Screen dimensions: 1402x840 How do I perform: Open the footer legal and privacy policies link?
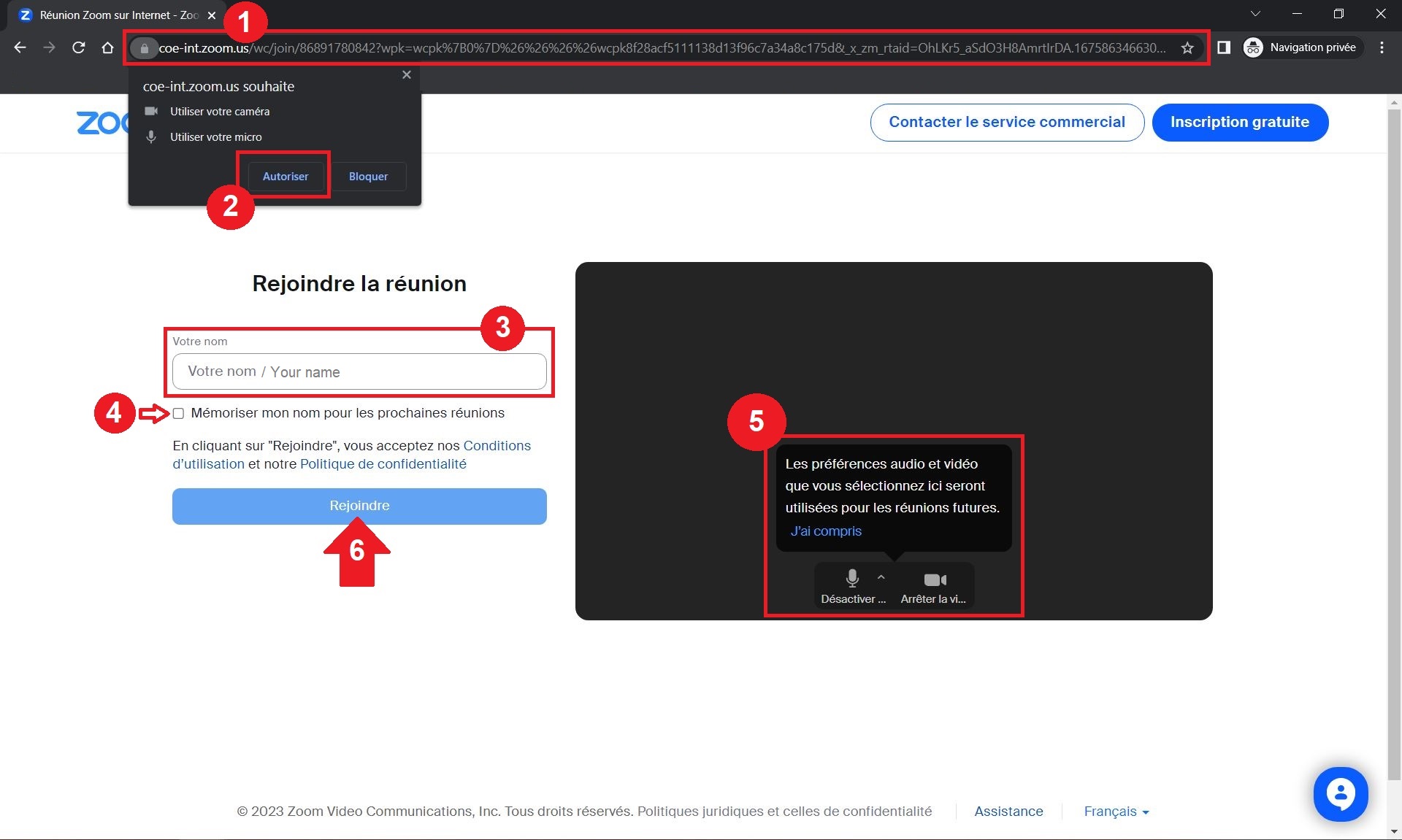(784, 812)
